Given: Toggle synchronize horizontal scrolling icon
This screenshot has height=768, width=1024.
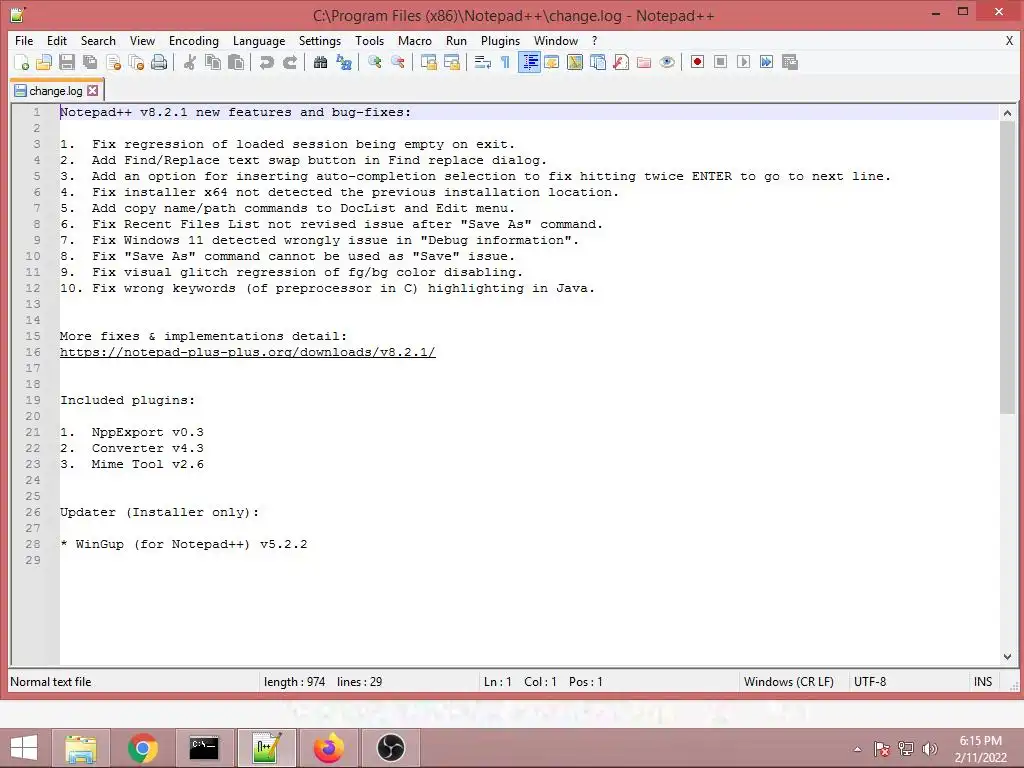Looking at the screenshot, I should pyautogui.click(x=451, y=63).
